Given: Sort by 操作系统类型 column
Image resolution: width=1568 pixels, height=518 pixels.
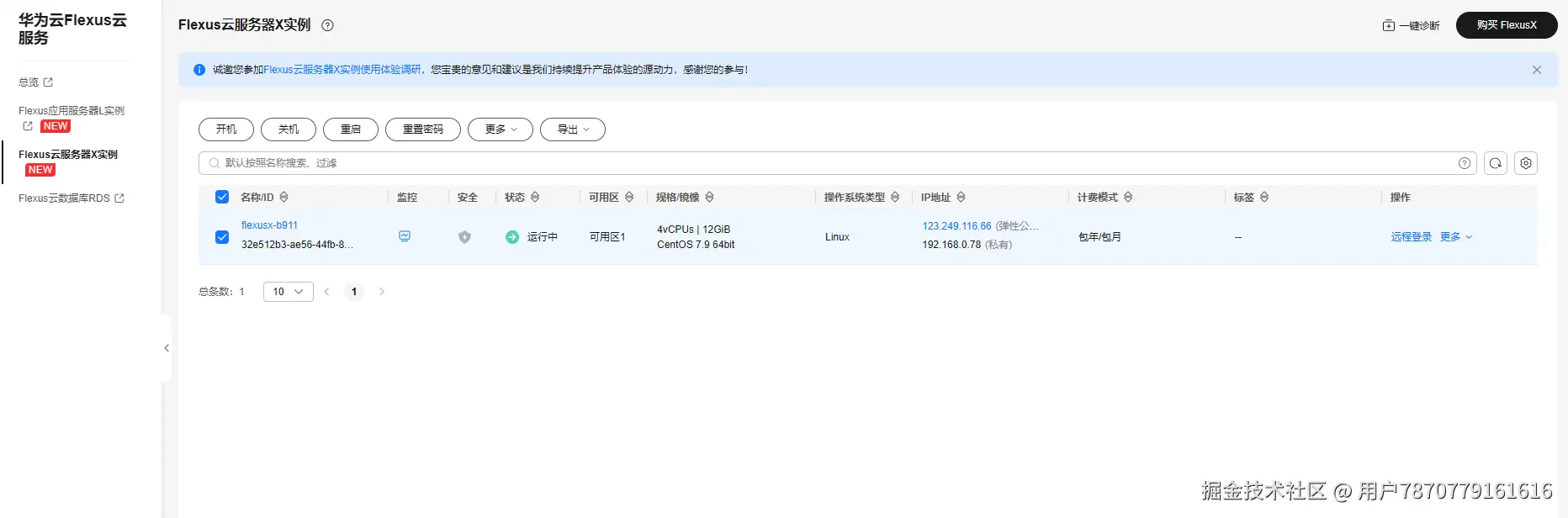Looking at the screenshot, I should pyautogui.click(x=895, y=197).
